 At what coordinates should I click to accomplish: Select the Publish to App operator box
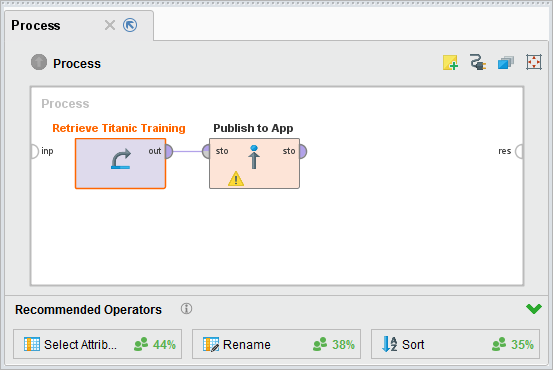[x=254, y=164]
